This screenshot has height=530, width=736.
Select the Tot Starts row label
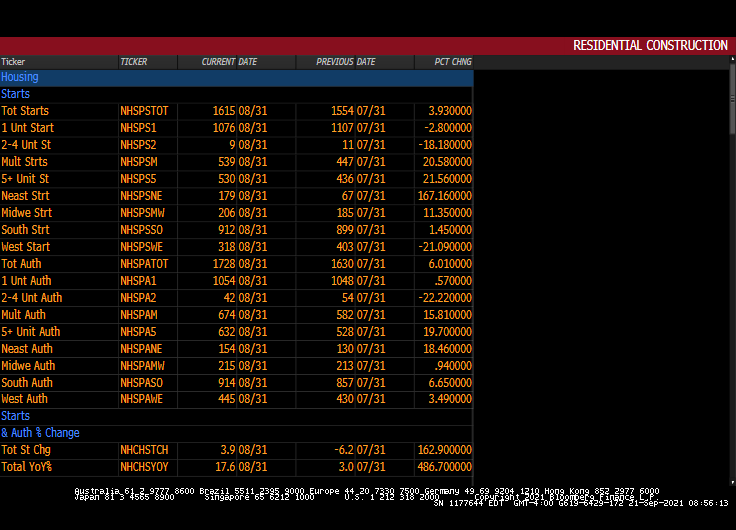pos(25,111)
